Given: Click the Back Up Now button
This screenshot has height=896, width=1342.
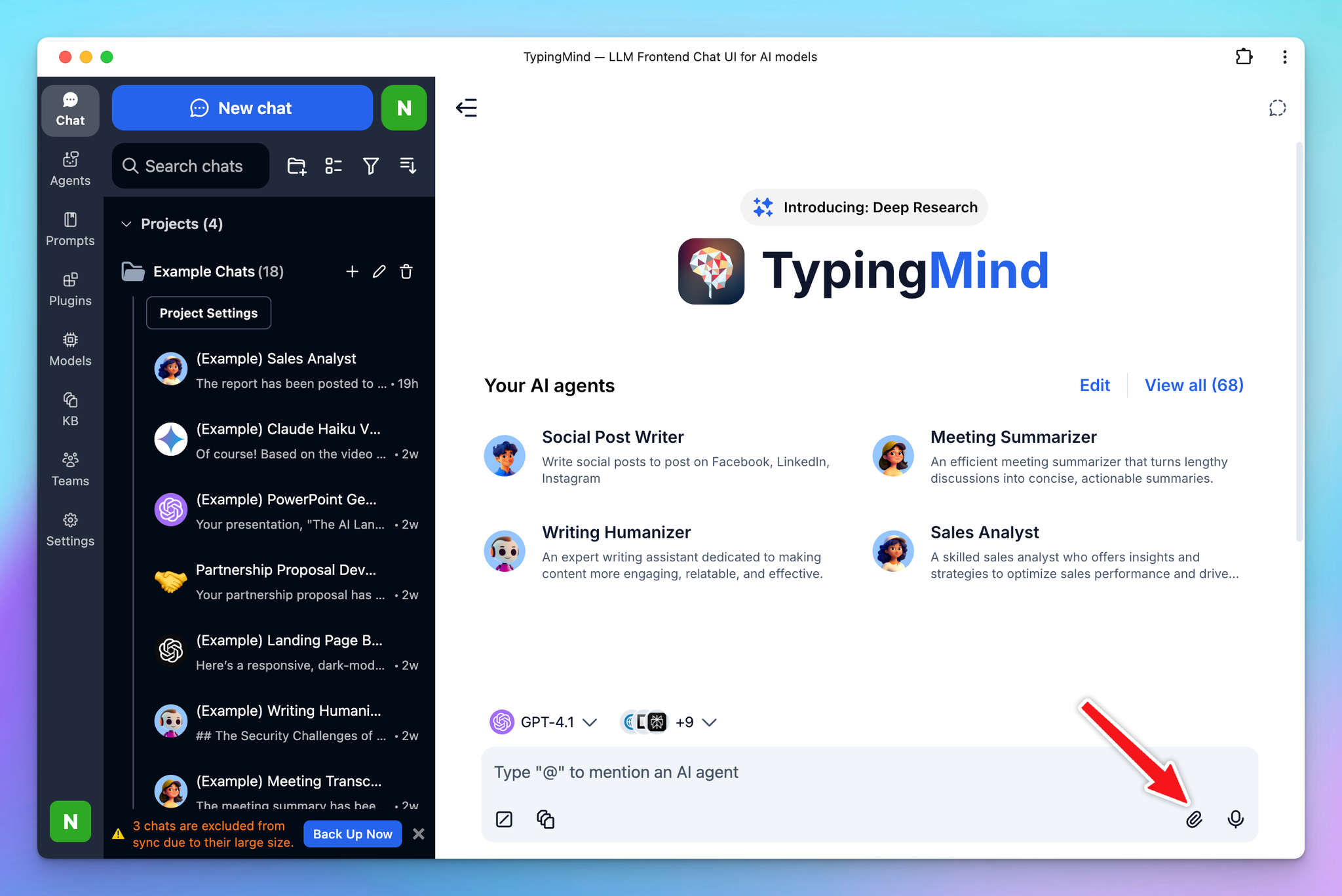Looking at the screenshot, I should 353,834.
